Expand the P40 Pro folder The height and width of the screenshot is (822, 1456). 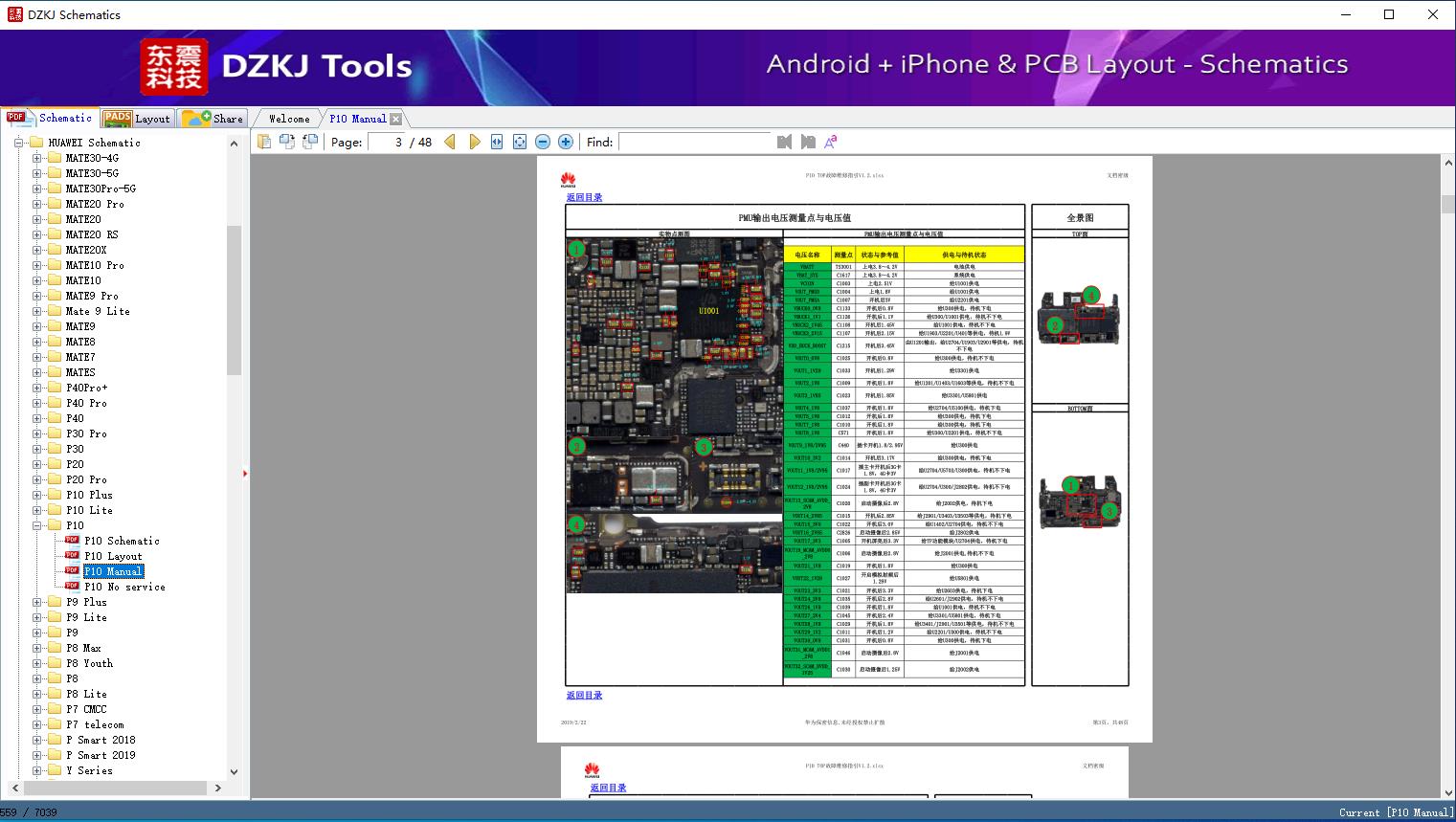(37, 403)
